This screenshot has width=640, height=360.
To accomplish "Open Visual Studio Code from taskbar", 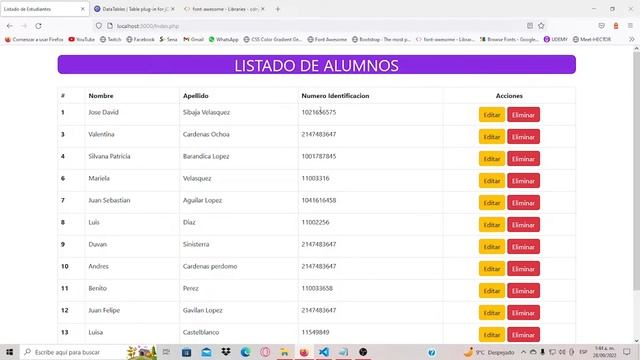I will [x=324, y=352].
